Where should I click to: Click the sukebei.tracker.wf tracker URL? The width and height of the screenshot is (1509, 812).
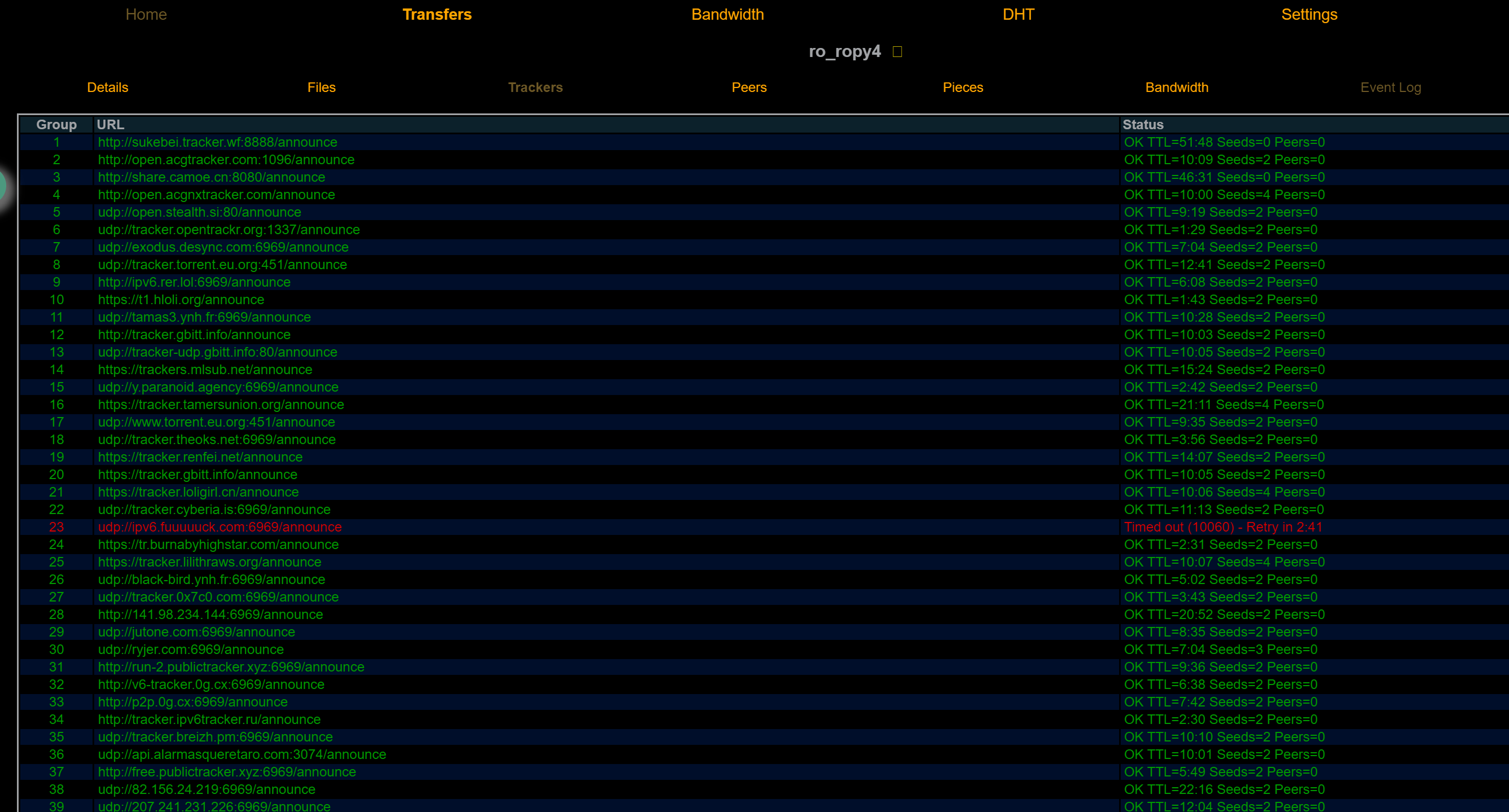click(x=217, y=142)
